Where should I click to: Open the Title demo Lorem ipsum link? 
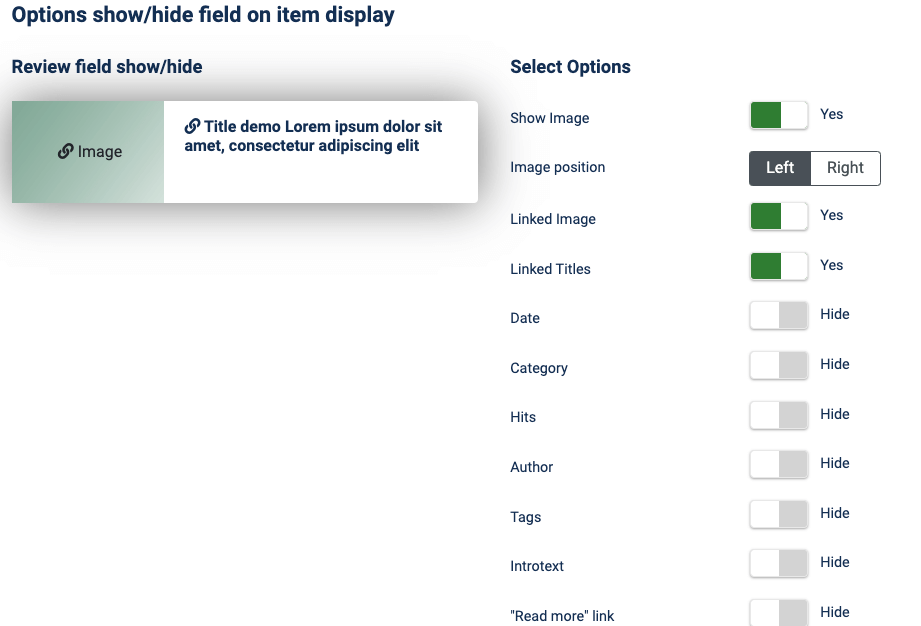click(313, 136)
